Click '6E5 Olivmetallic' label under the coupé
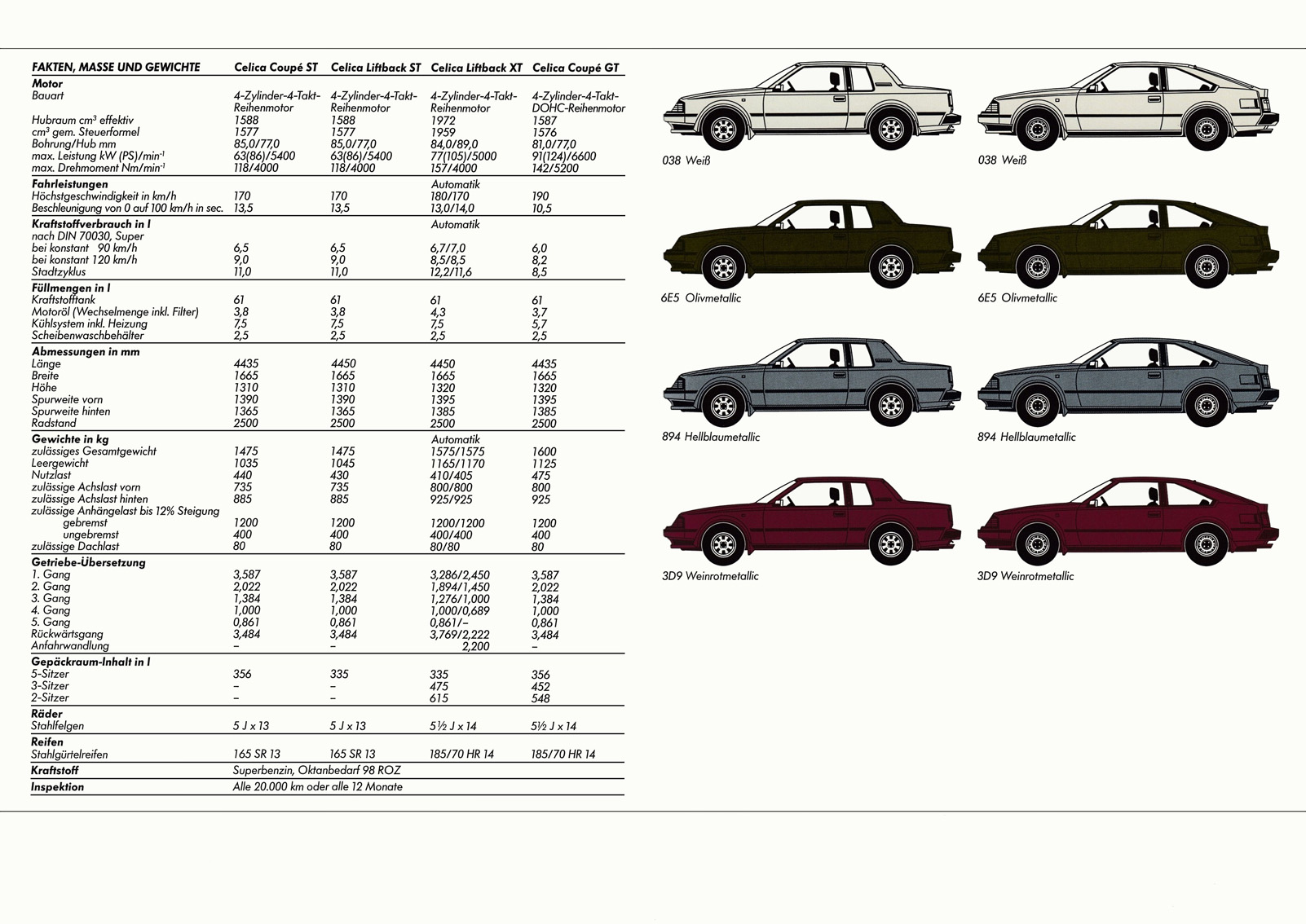The width and height of the screenshot is (1306, 924). coord(701,298)
